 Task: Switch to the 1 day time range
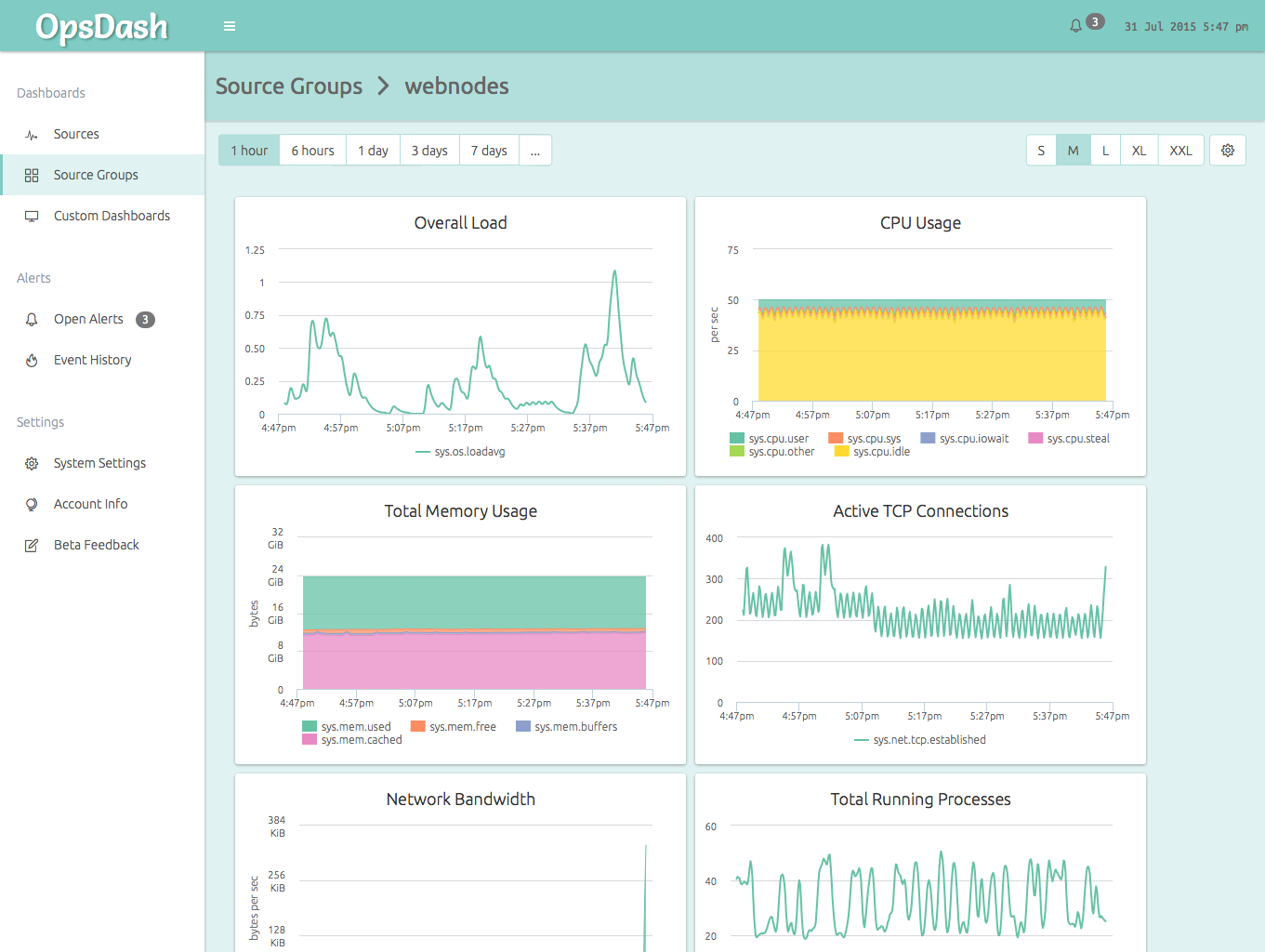point(373,150)
